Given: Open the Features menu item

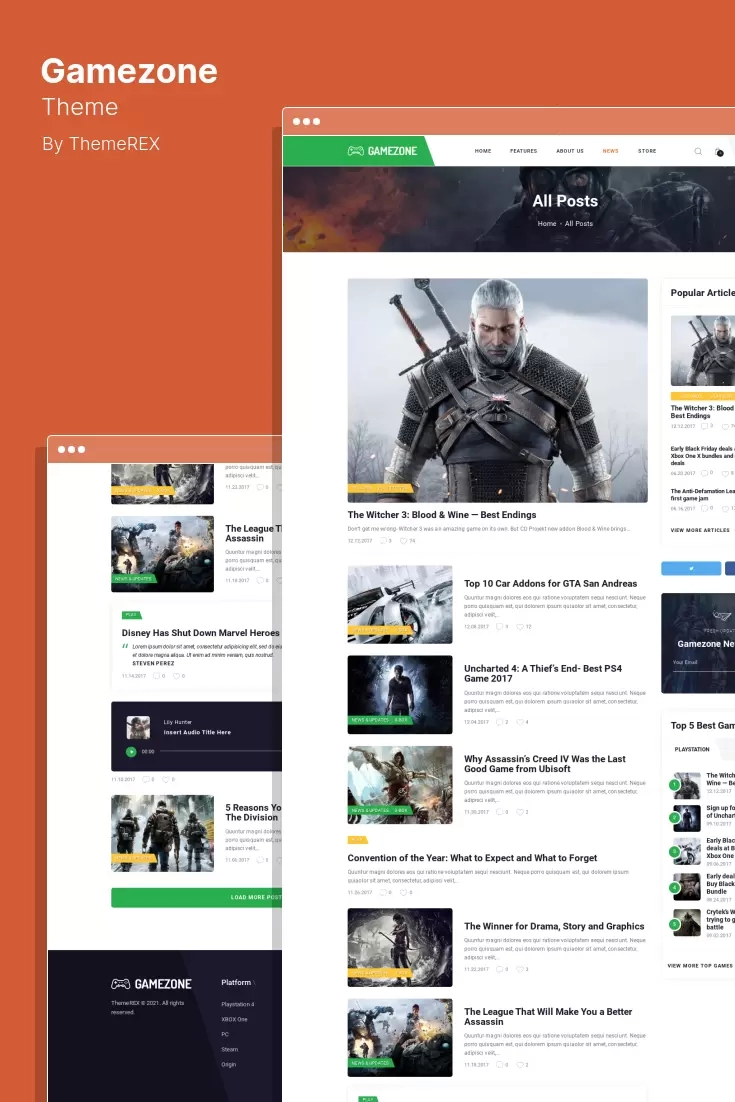Looking at the screenshot, I should point(523,151).
